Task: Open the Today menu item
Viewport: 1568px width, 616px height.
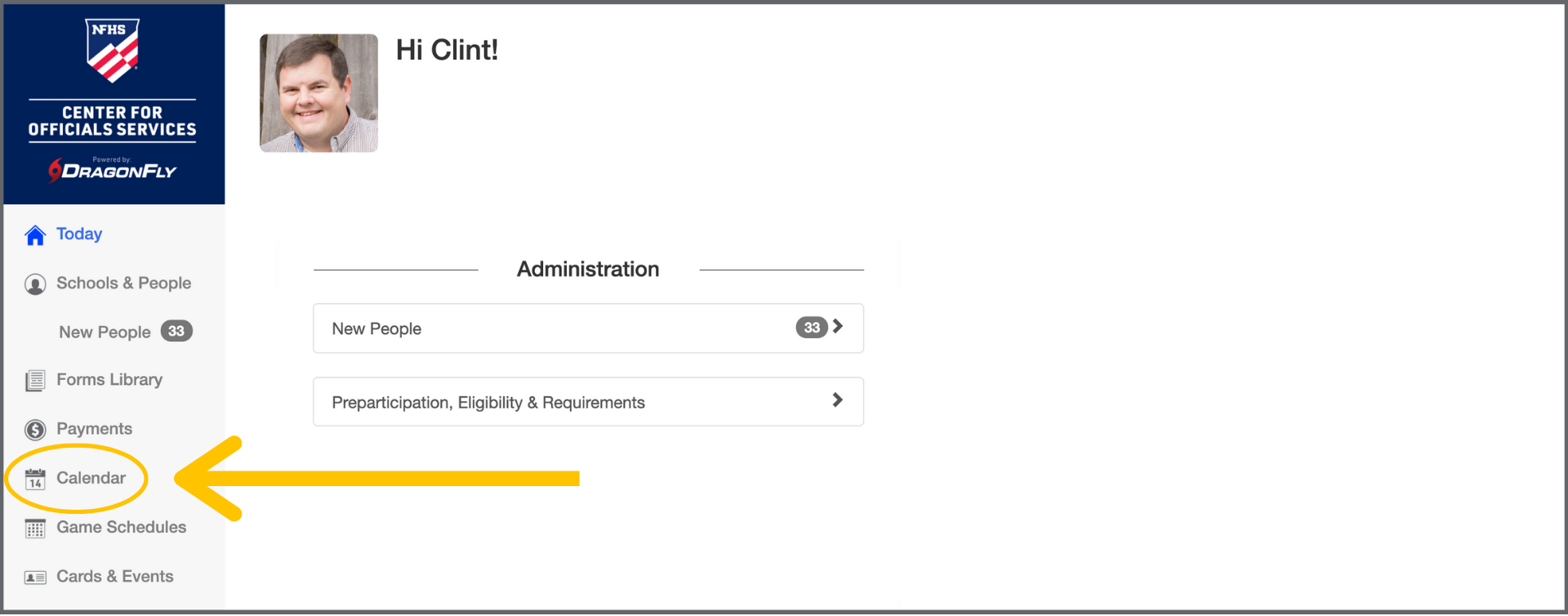Action: click(79, 234)
